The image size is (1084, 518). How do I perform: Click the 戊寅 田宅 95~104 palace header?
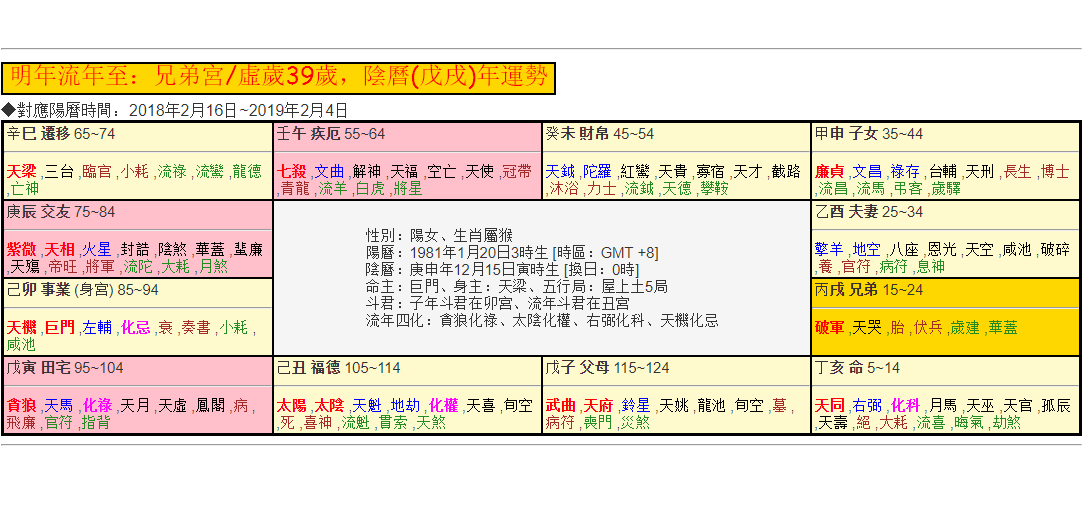65,368
